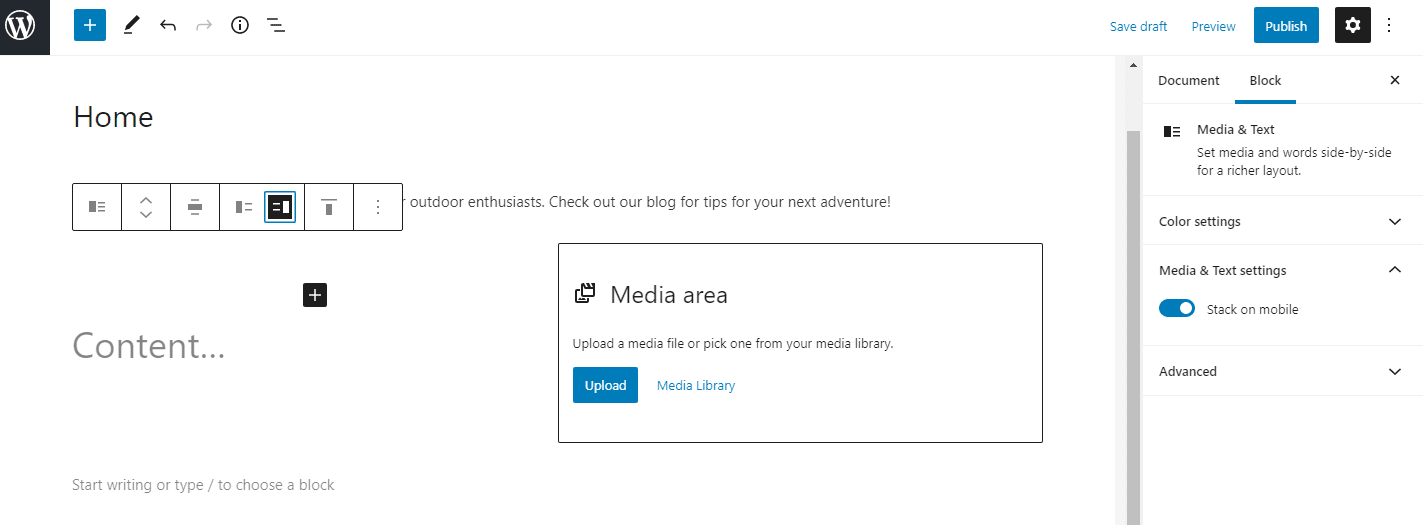Collapse the Media & Text settings panel

click(x=1282, y=270)
